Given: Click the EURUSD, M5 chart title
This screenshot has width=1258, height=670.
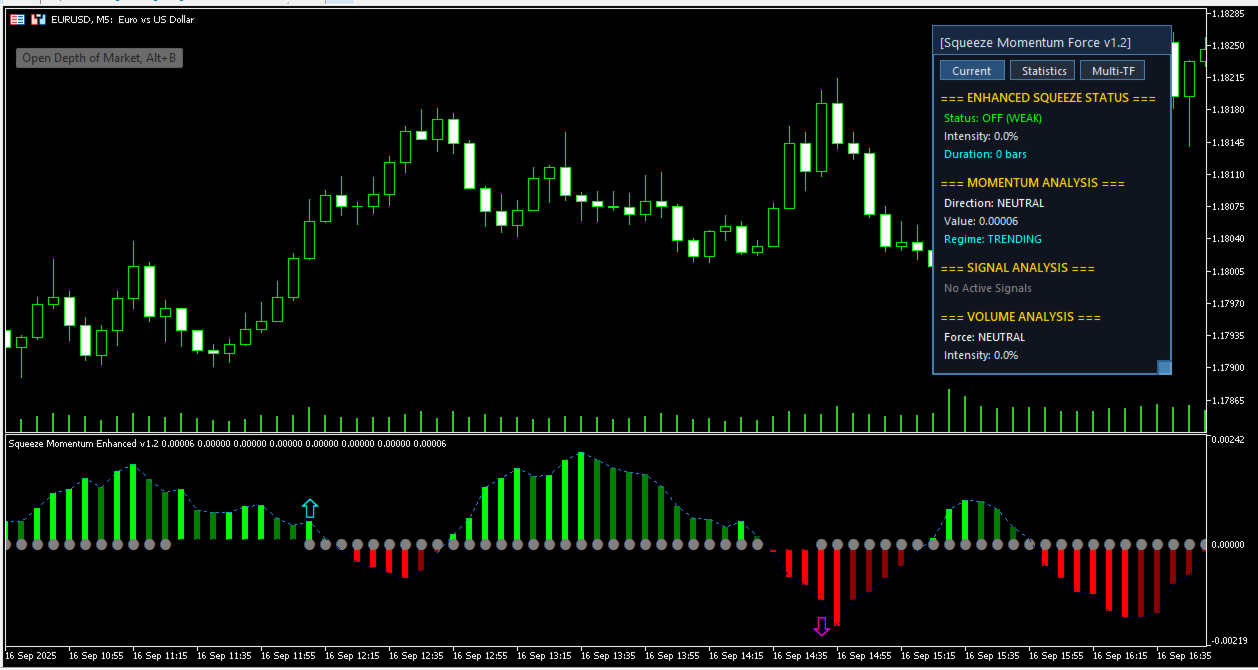Looking at the screenshot, I should 123,19.
